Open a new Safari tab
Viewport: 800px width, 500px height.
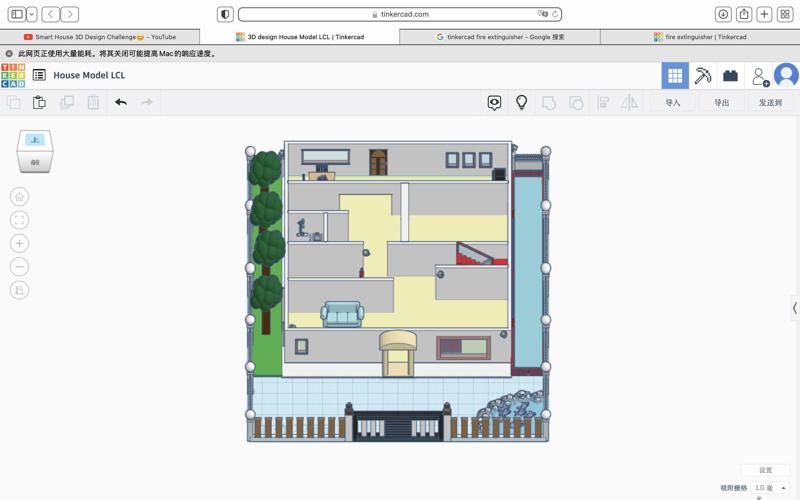click(764, 14)
